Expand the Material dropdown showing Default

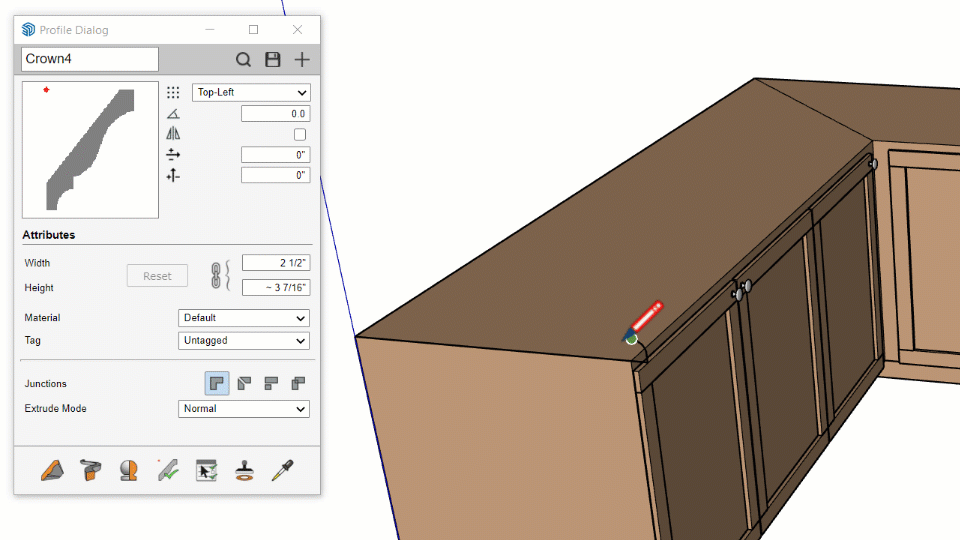pyautogui.click(x=244, y=318)
